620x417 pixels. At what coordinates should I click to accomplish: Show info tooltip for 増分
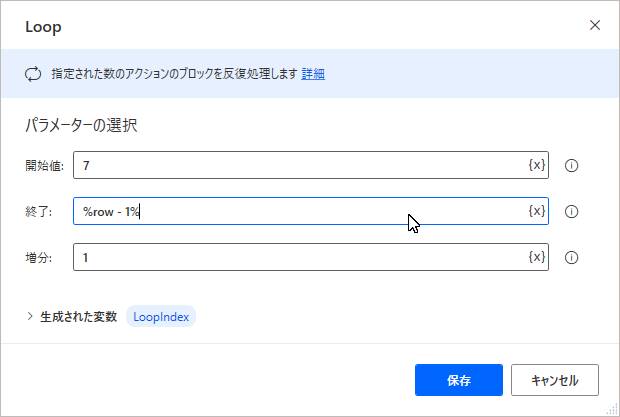(571, 258)
